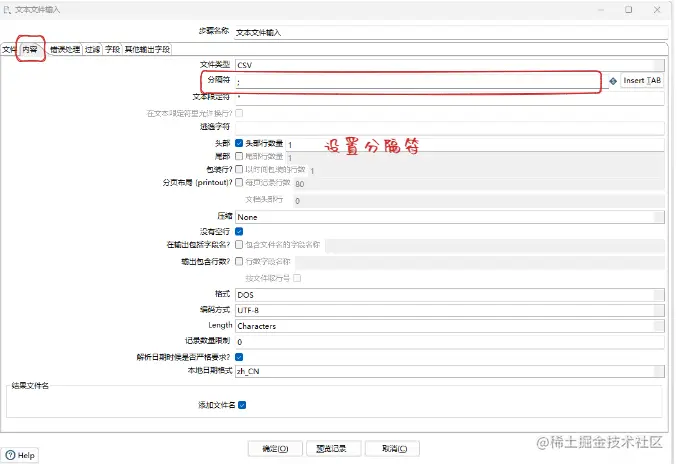This screenshot has height=464, width=677.
Task: Check 输出包含行数? checkbox
Action: 239,261
